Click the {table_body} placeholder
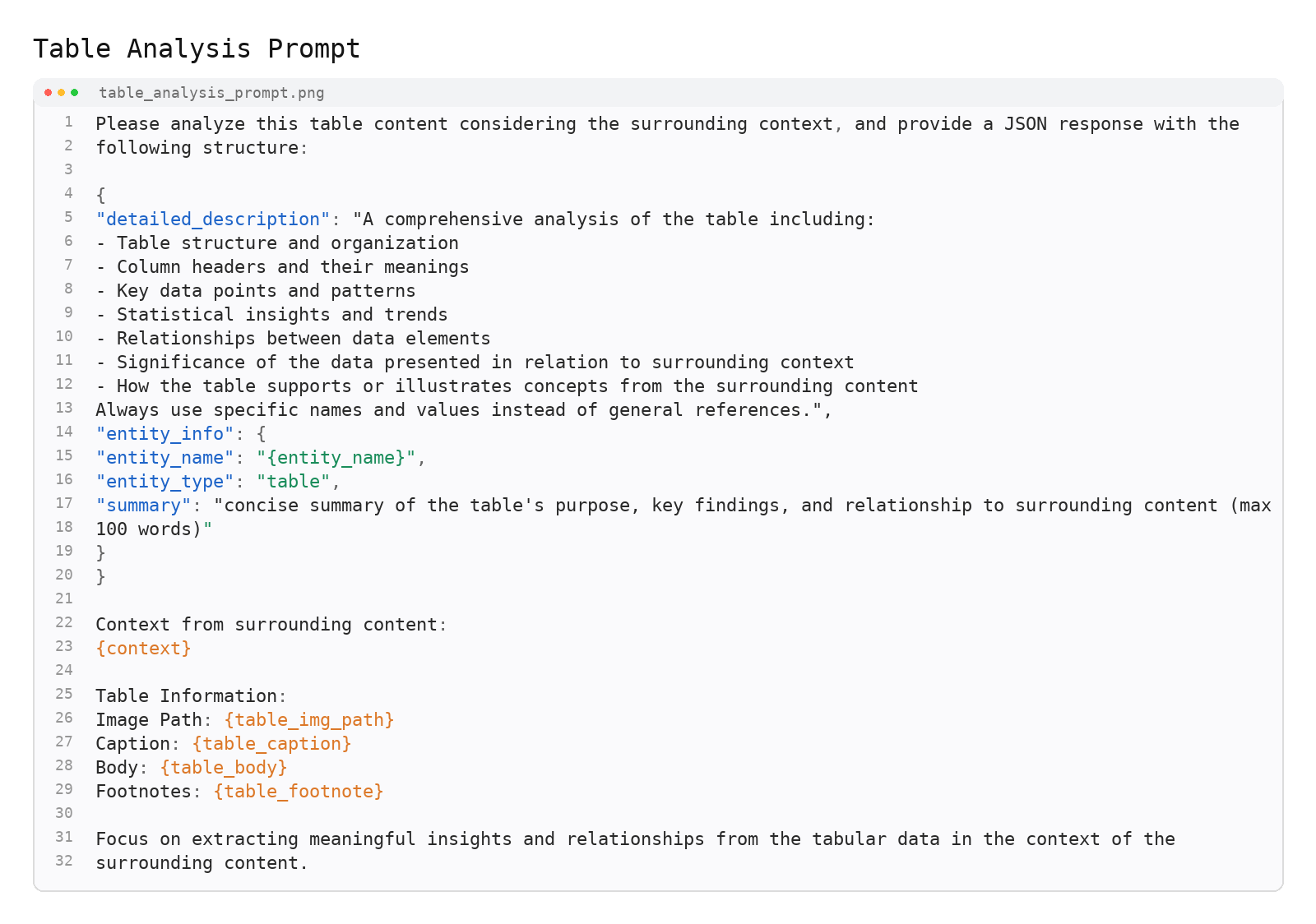This screenshot has width=1316, height=924. click(x=223, y=767)
